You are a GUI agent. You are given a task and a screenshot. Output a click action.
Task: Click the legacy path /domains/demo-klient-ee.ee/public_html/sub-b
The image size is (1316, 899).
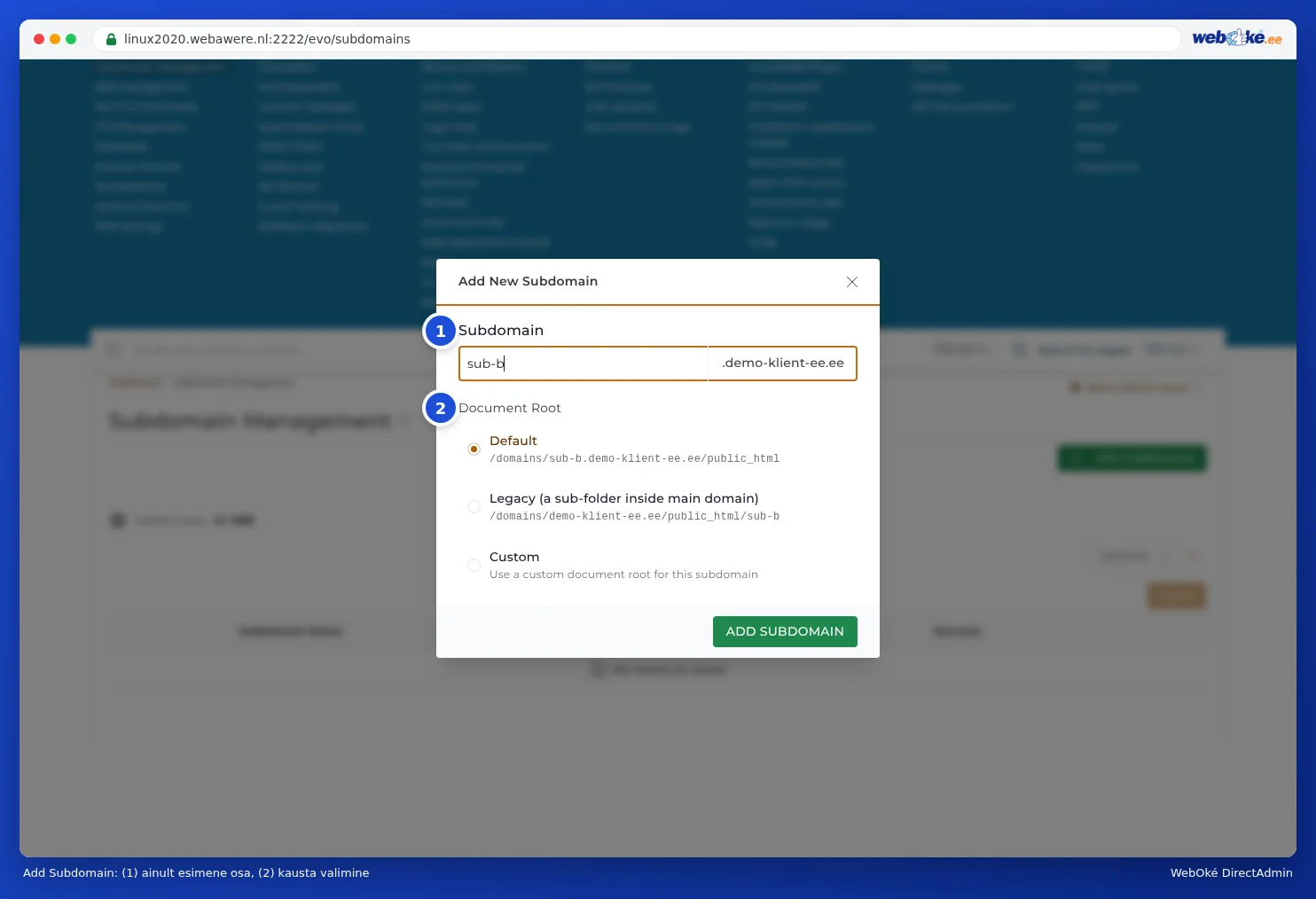click(x=634, y=516)
